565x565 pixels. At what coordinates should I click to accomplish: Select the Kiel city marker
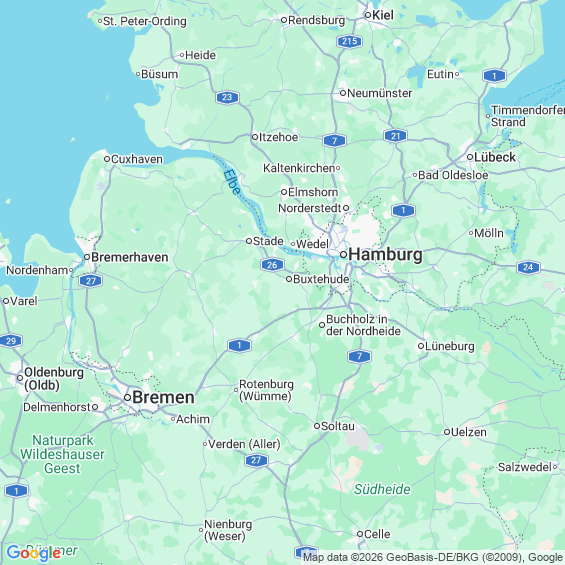(368, 15)
